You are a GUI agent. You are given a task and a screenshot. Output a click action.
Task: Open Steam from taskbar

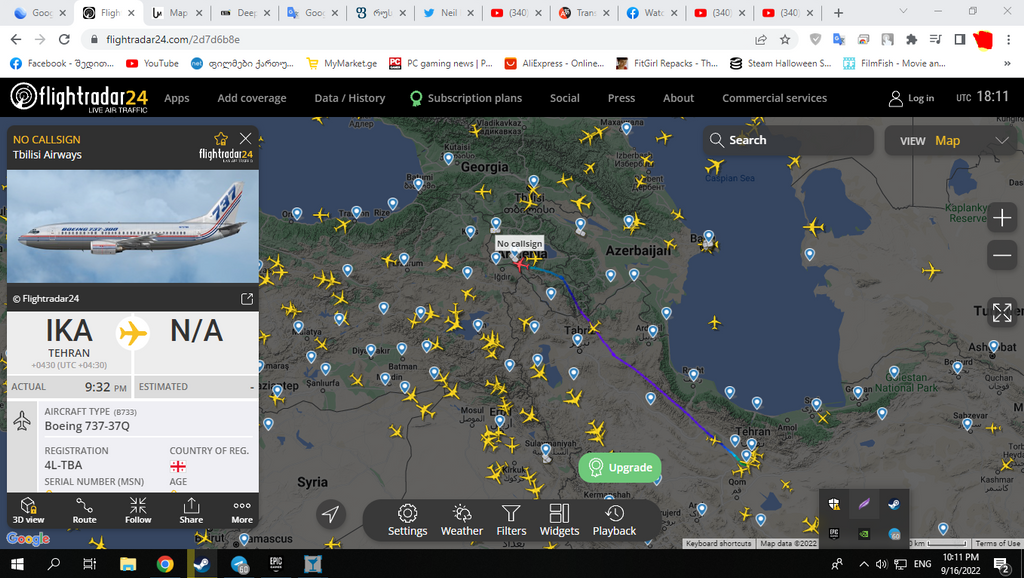pos(202,564)
